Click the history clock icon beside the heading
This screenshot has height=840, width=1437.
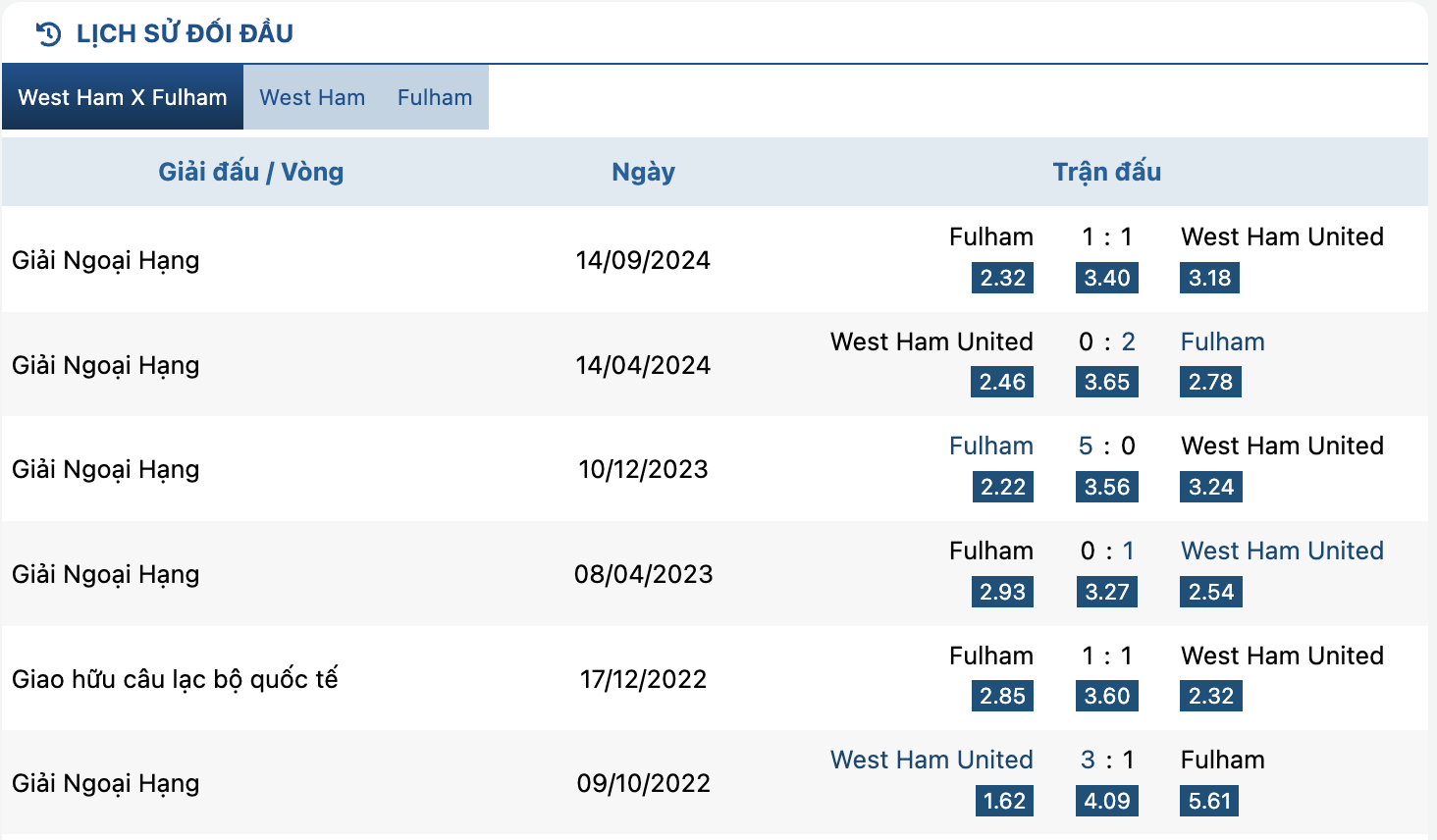point(48,33)
